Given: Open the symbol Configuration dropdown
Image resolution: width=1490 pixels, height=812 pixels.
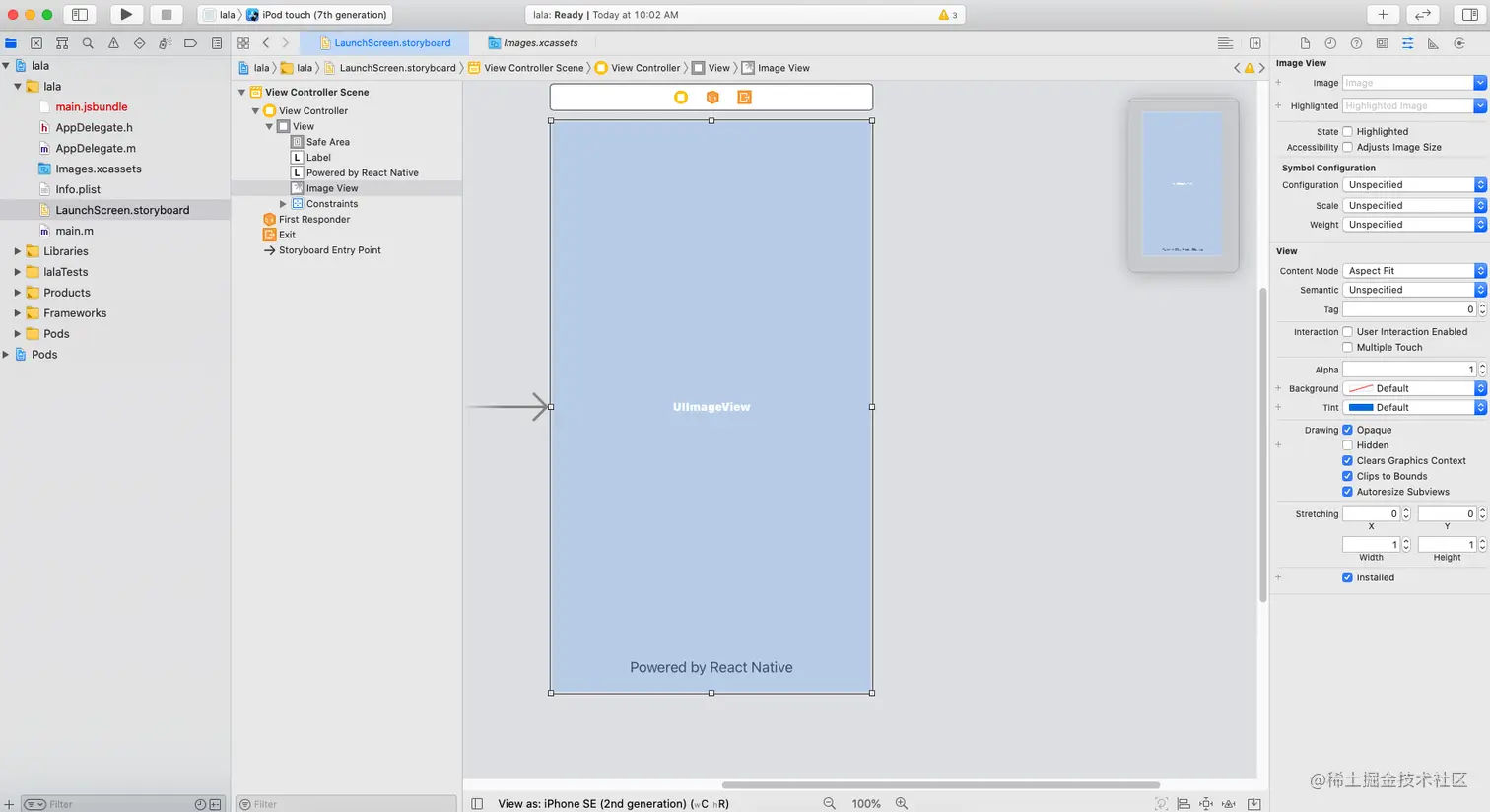Looking at the screenshot, I should 1414,185.
